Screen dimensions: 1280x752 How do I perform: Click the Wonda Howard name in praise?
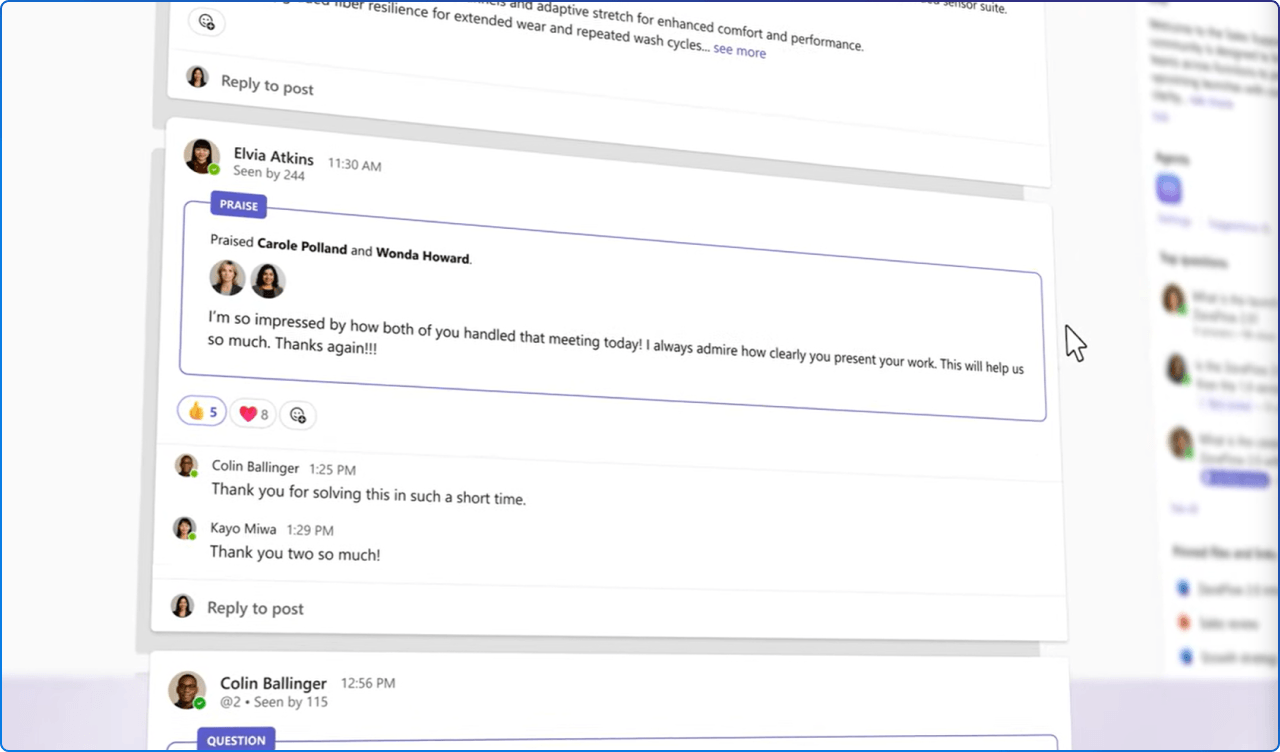click(422, 254)
